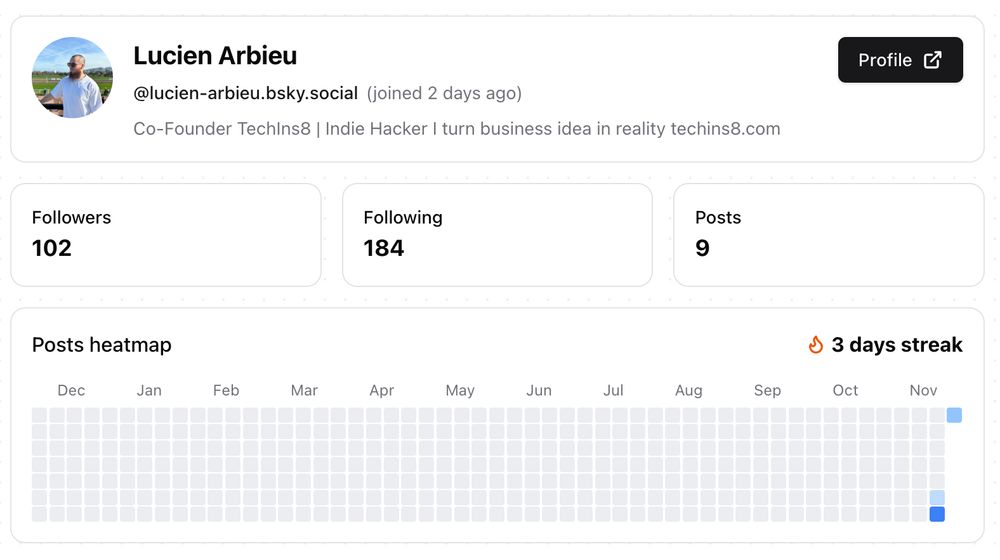Viewport: 1000px width, 560px height.
Task: Click the blue heatmap cell in the last column
Action: click(954, 415)
